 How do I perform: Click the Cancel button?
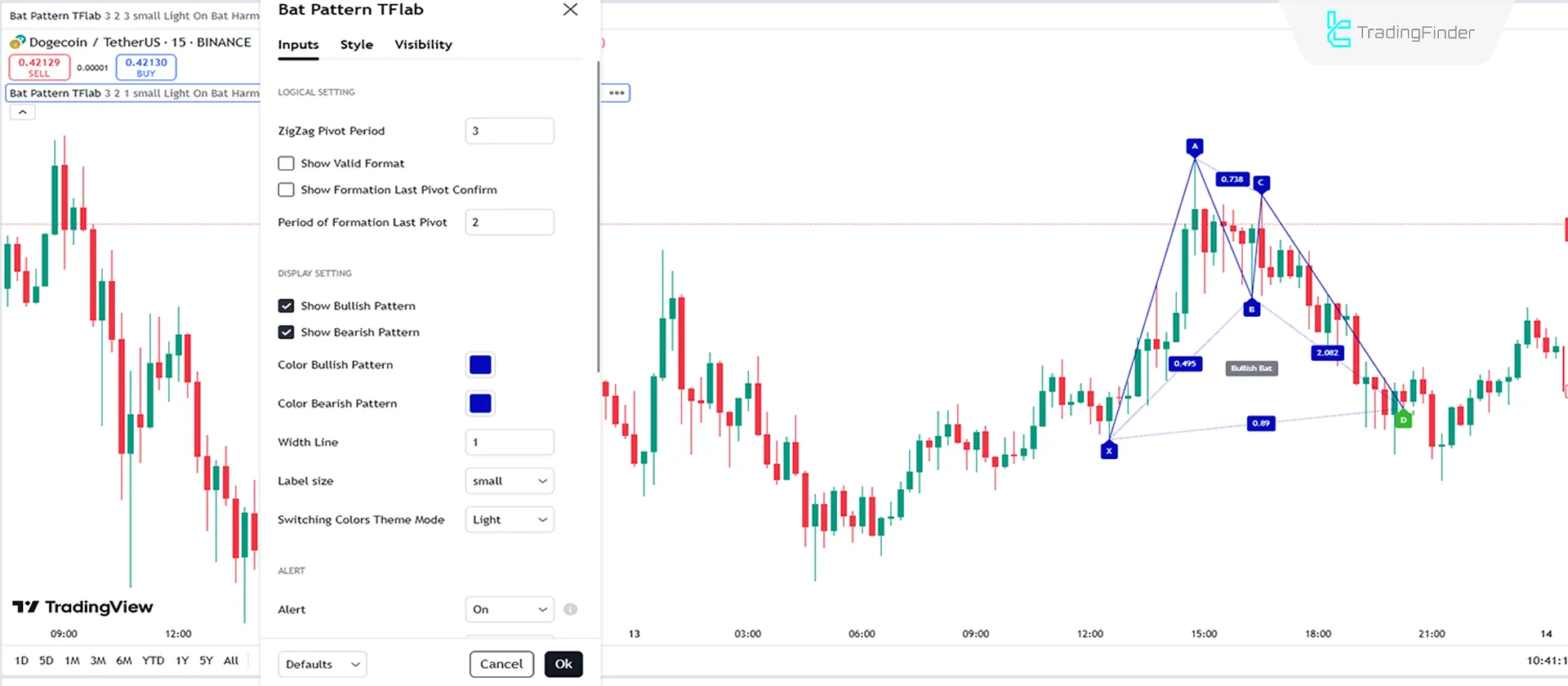(x=501, y=664)
